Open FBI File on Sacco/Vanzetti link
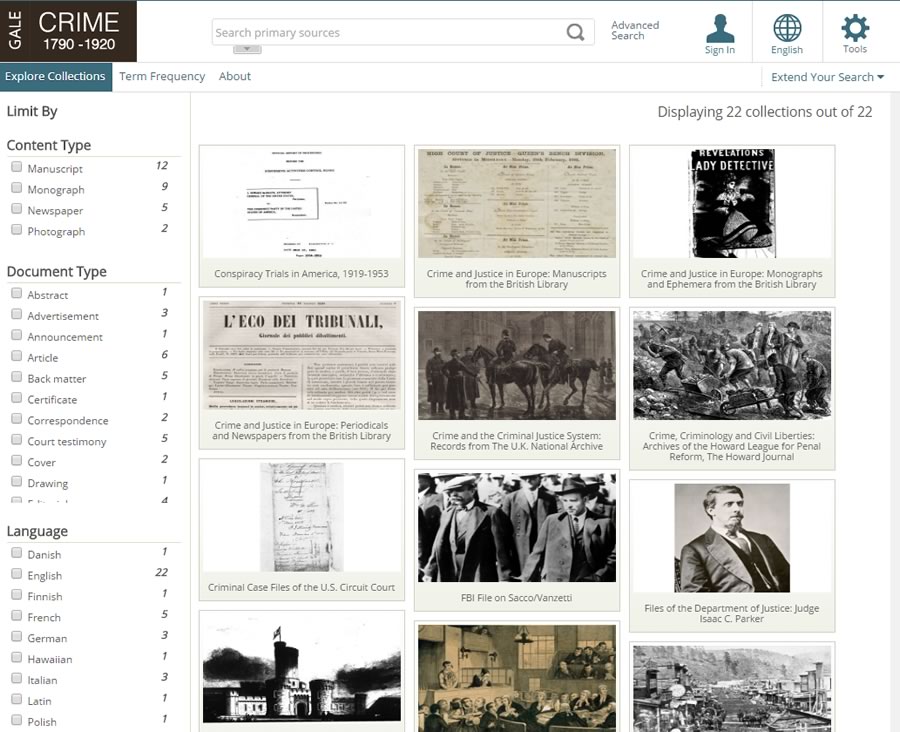This screenshot has height=732, width=900. click(517, 598)
